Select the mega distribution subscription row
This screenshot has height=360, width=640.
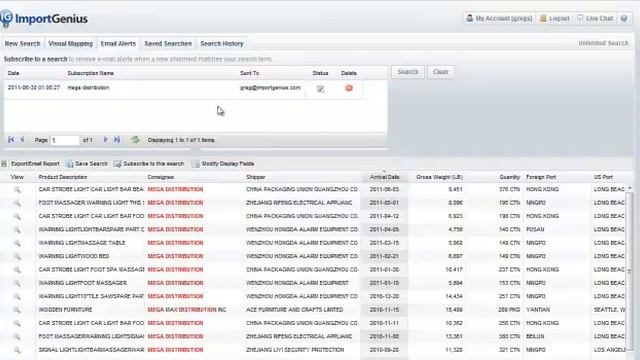point(183,88)
